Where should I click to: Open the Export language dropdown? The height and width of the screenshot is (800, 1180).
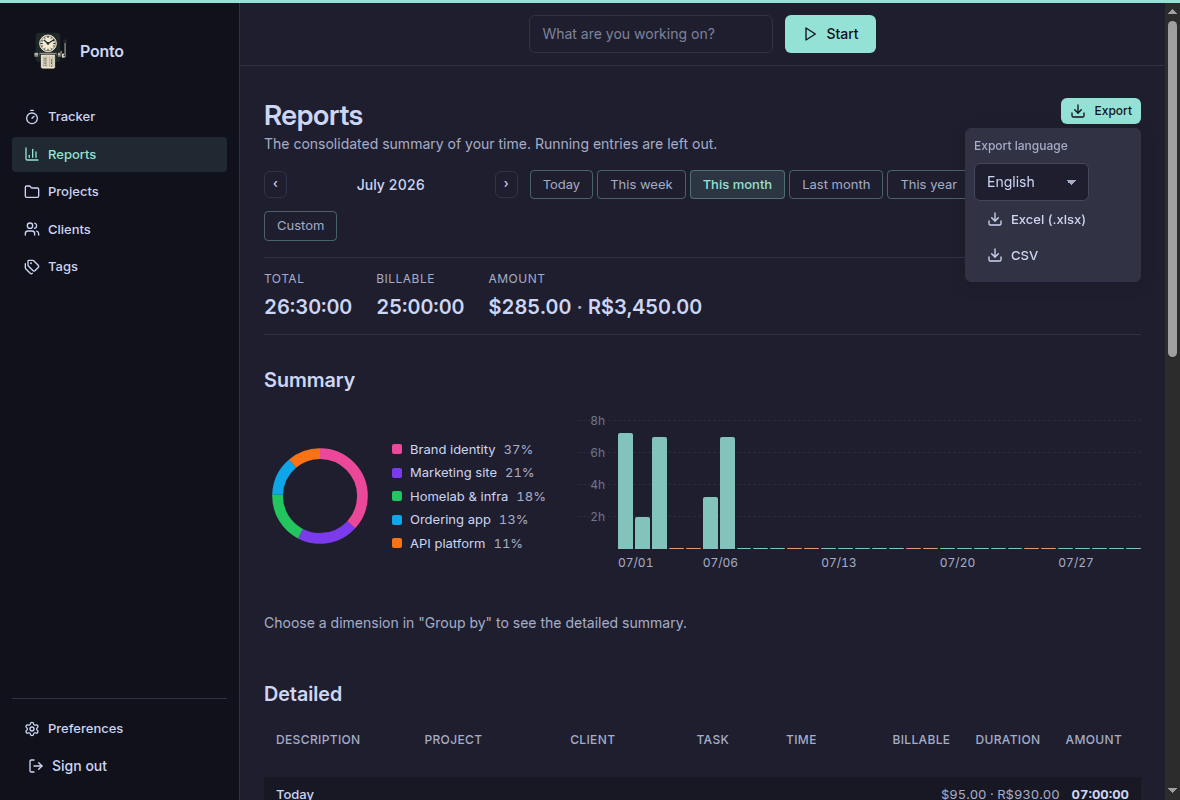click(x=1031, y=182)
